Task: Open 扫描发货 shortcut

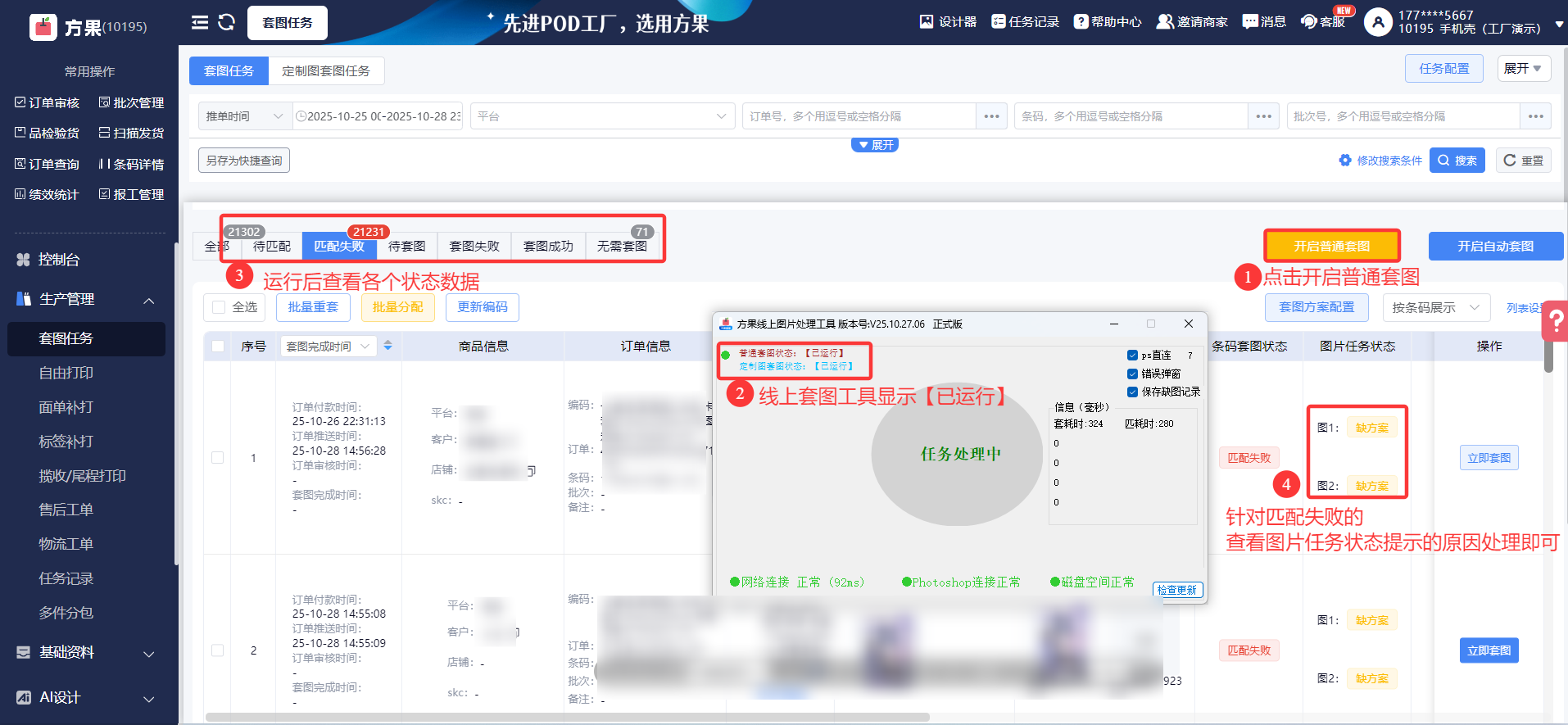Action: click(131, 133)
